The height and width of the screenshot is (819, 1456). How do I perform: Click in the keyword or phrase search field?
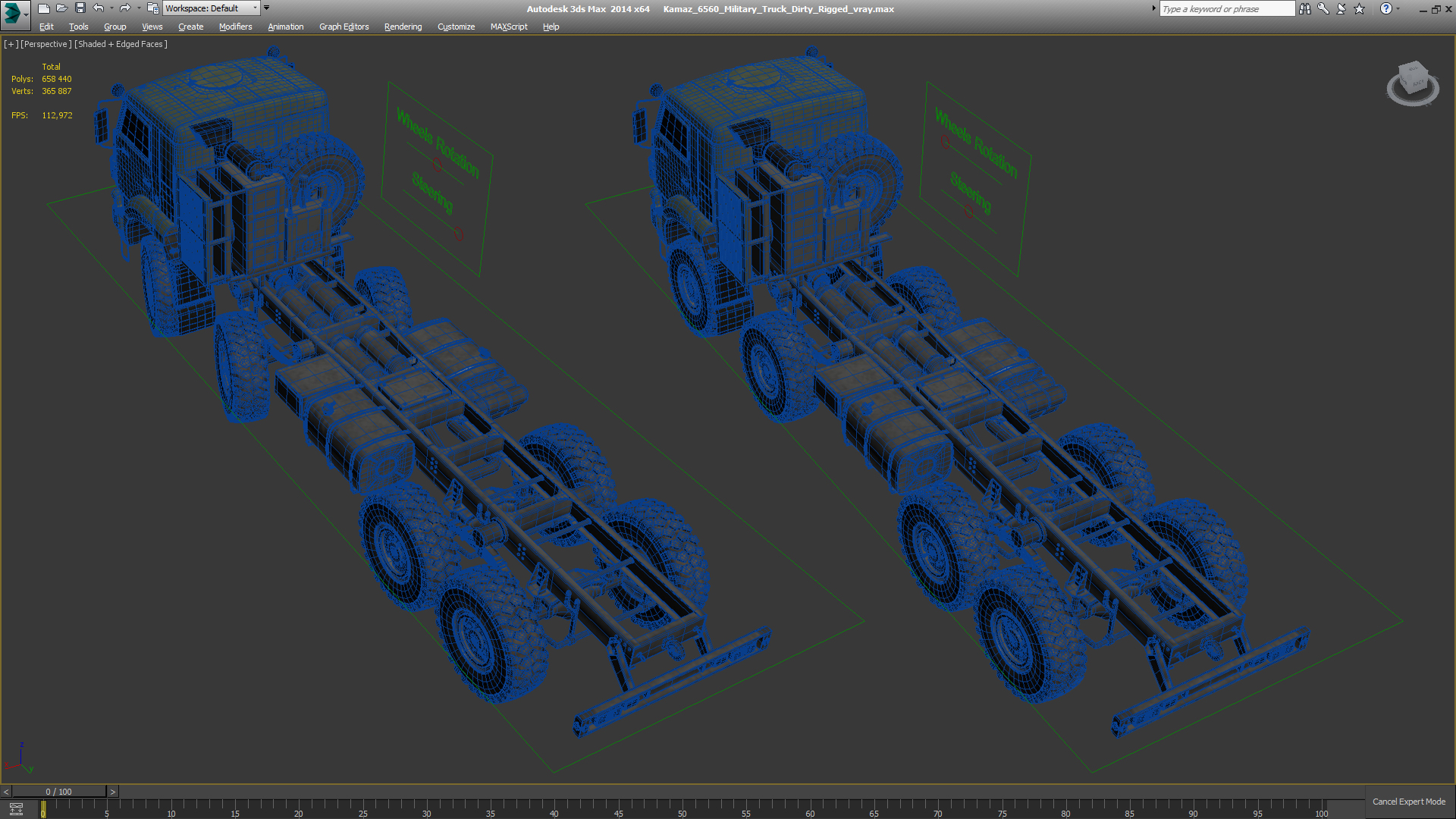point(1227,8)
